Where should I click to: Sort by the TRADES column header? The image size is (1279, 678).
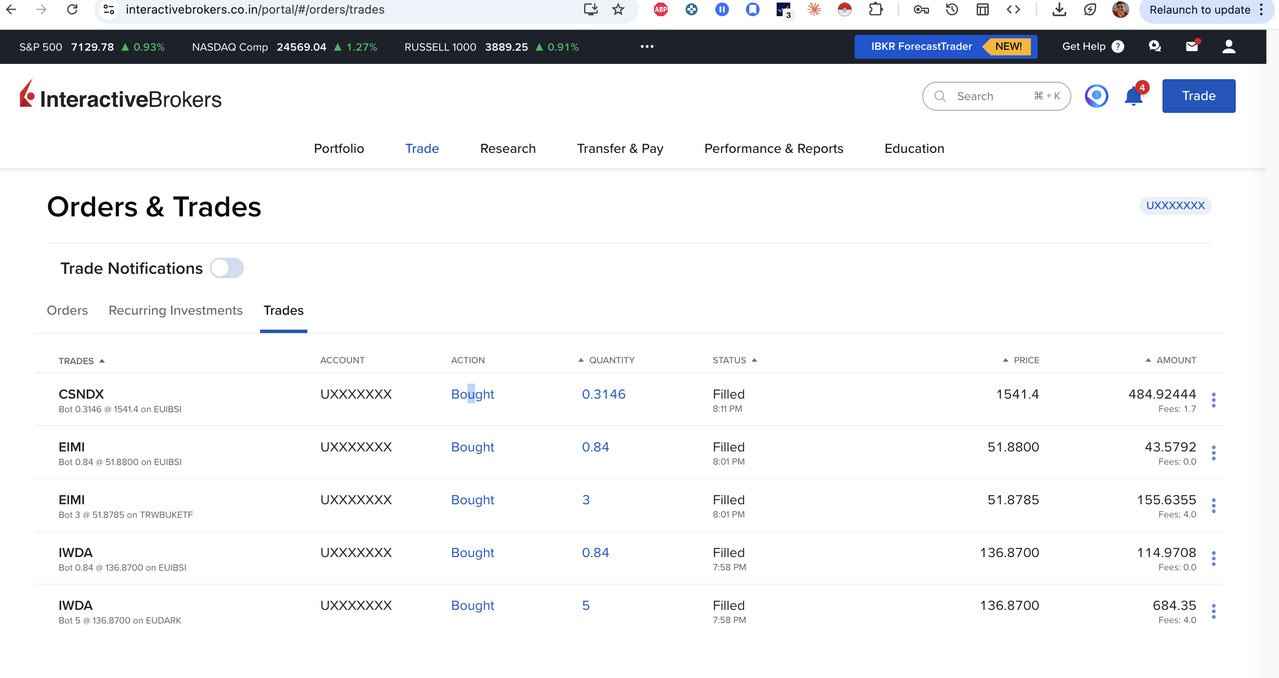[81, 361]
